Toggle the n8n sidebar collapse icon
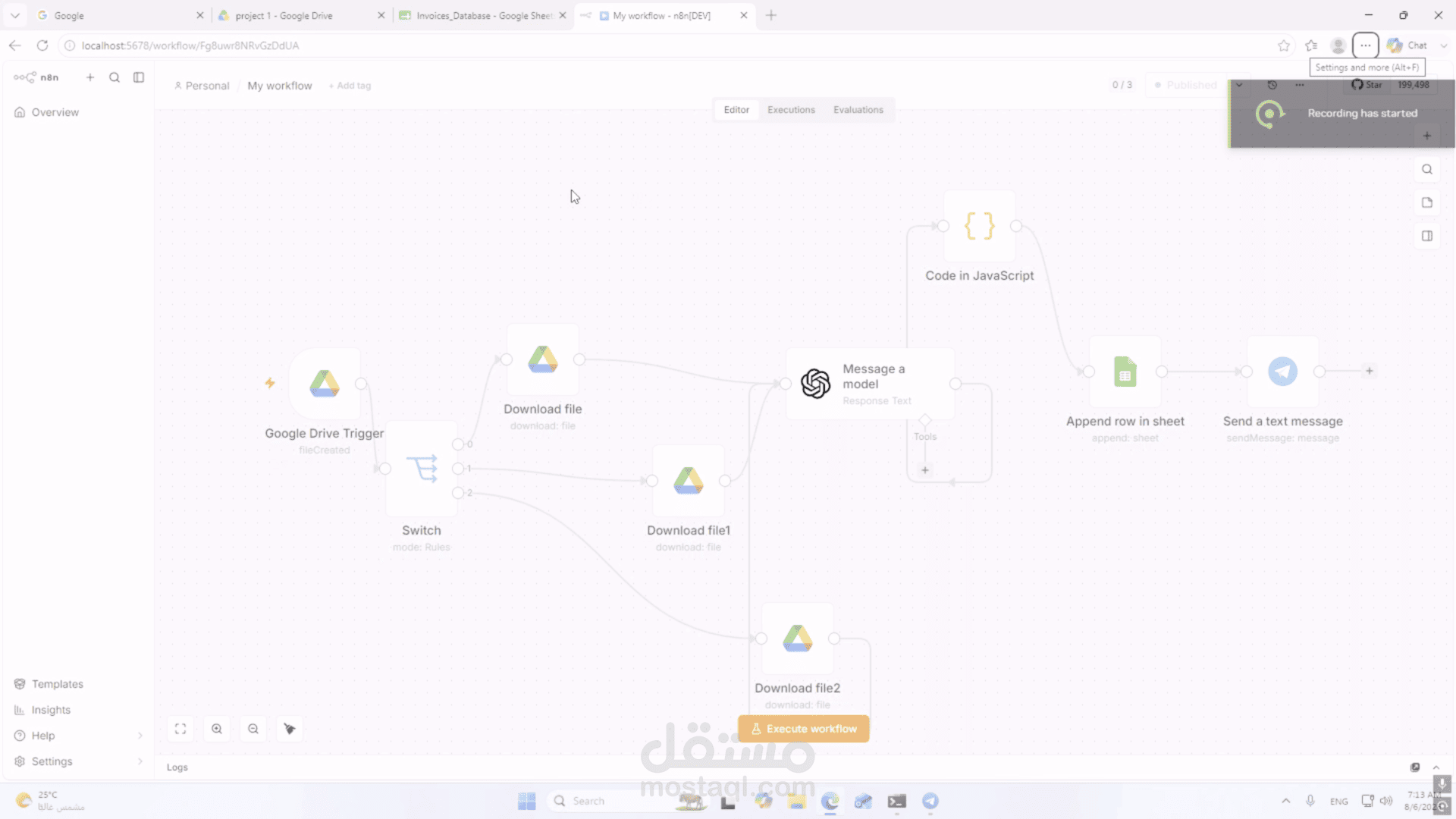This screenshot has height=819, width=1456. coord(139,77)
